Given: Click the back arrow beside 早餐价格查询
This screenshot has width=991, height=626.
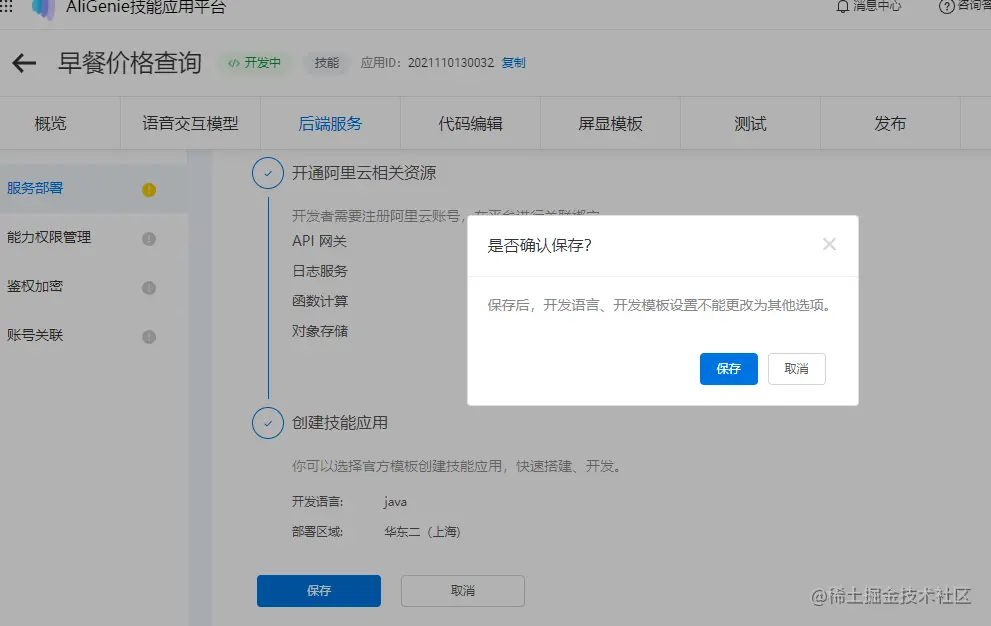Looking at the screenshot, I should (x=24, y=63).
